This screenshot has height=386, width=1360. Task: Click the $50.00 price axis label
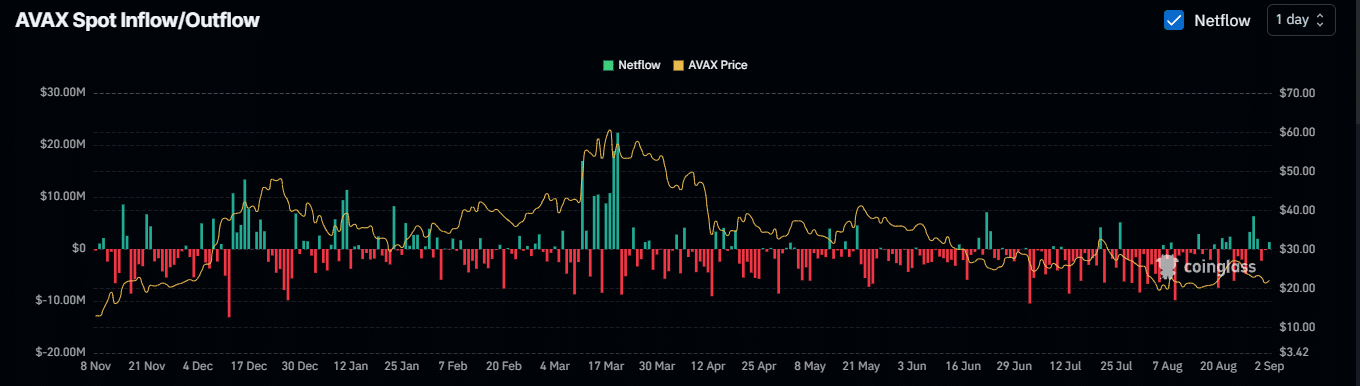coord(1296,171)
